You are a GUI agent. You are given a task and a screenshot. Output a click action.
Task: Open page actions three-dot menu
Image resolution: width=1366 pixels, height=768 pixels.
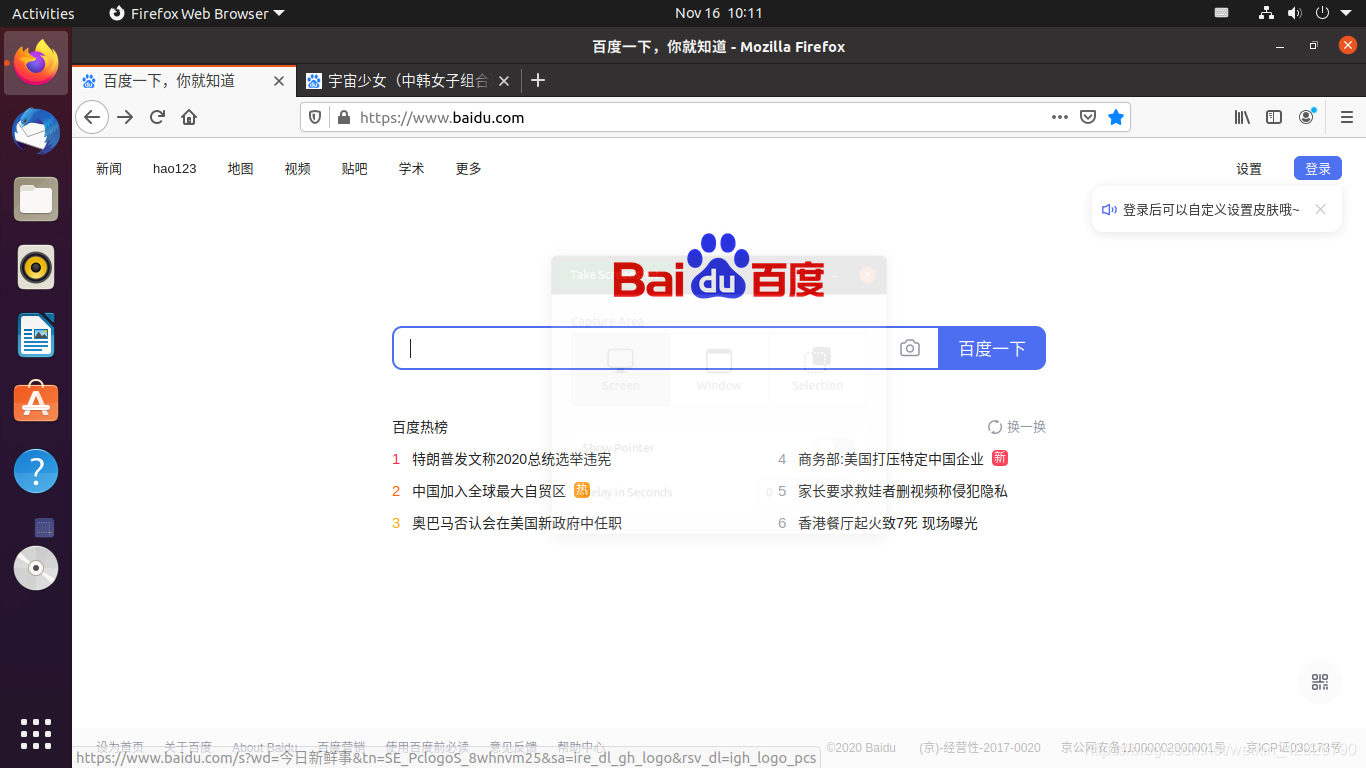(x=1060, y=117)
